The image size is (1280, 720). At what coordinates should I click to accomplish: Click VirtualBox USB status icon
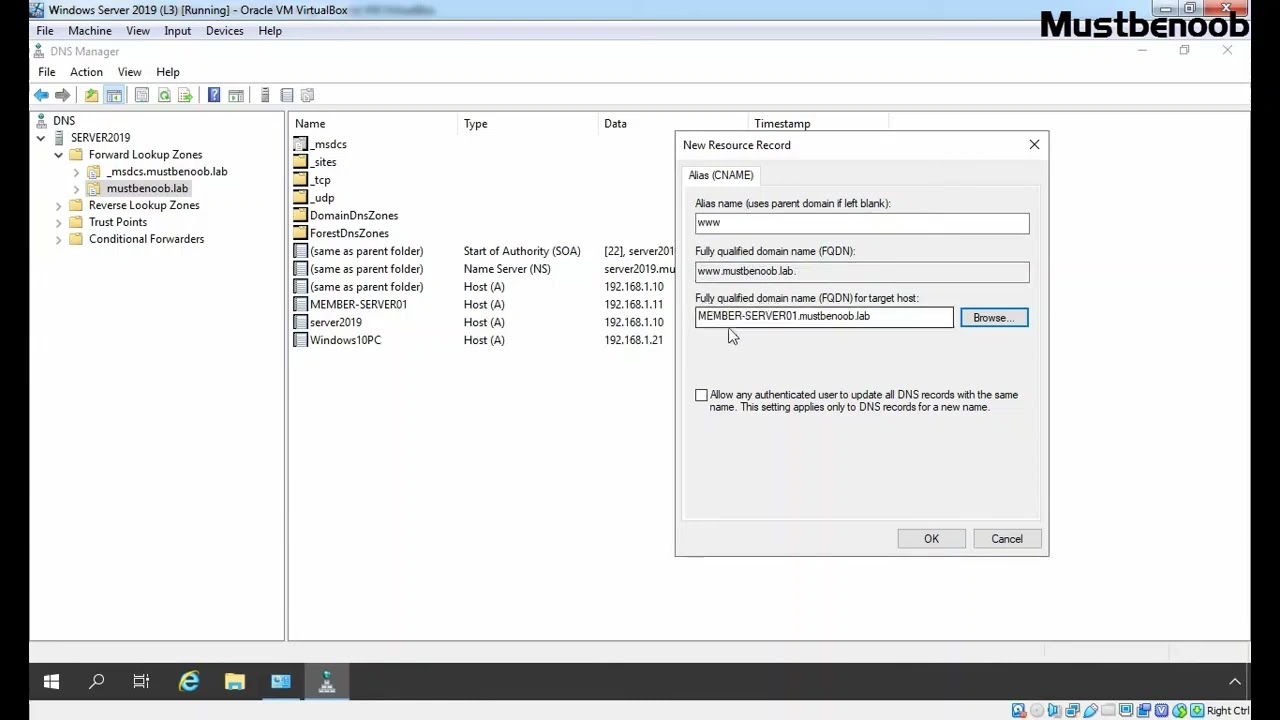(1090, 711)
